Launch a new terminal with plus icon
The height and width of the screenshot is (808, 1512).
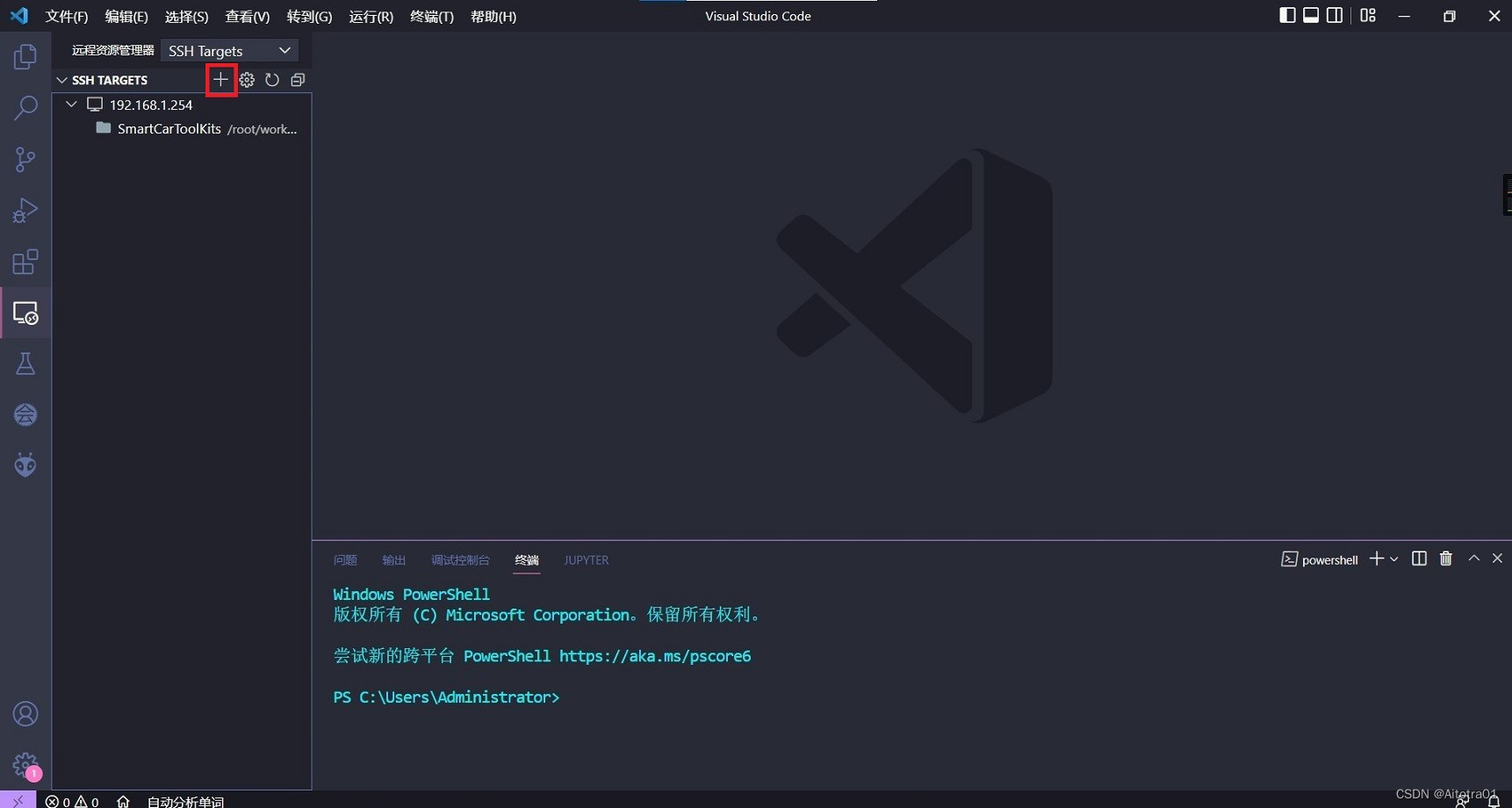click(x=1377, y=559)
